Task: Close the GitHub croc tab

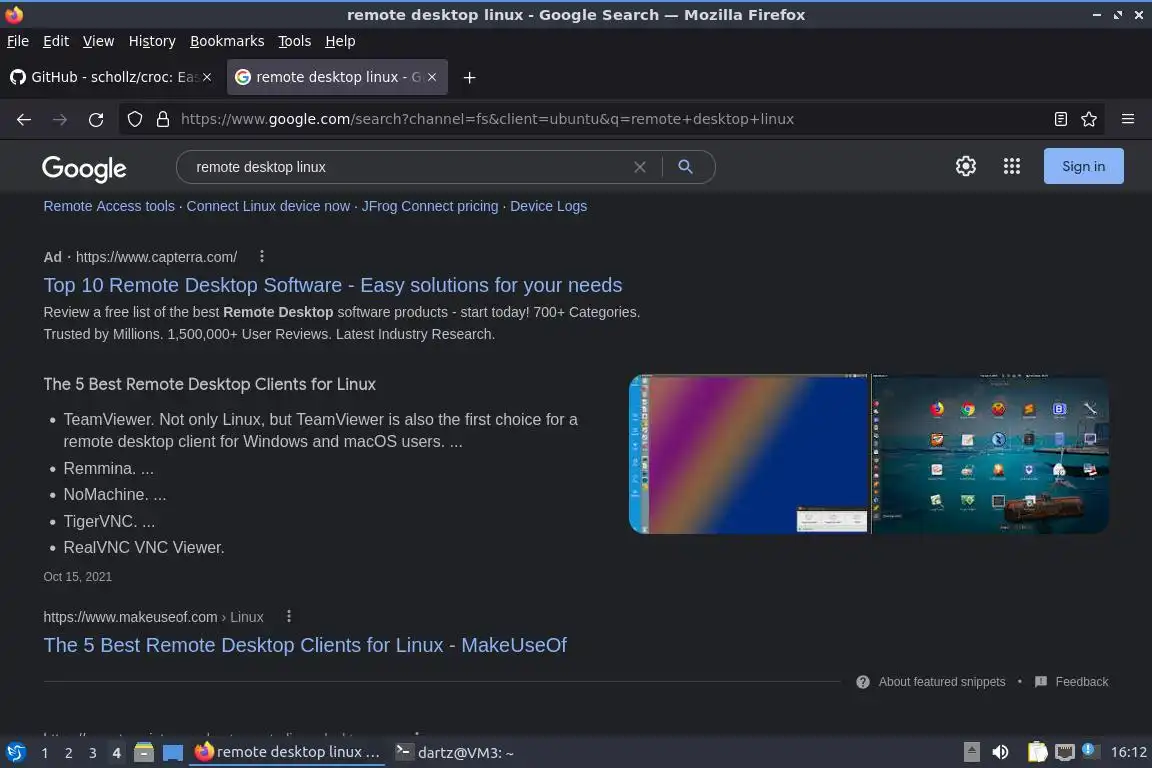Action: click(207, 76)
